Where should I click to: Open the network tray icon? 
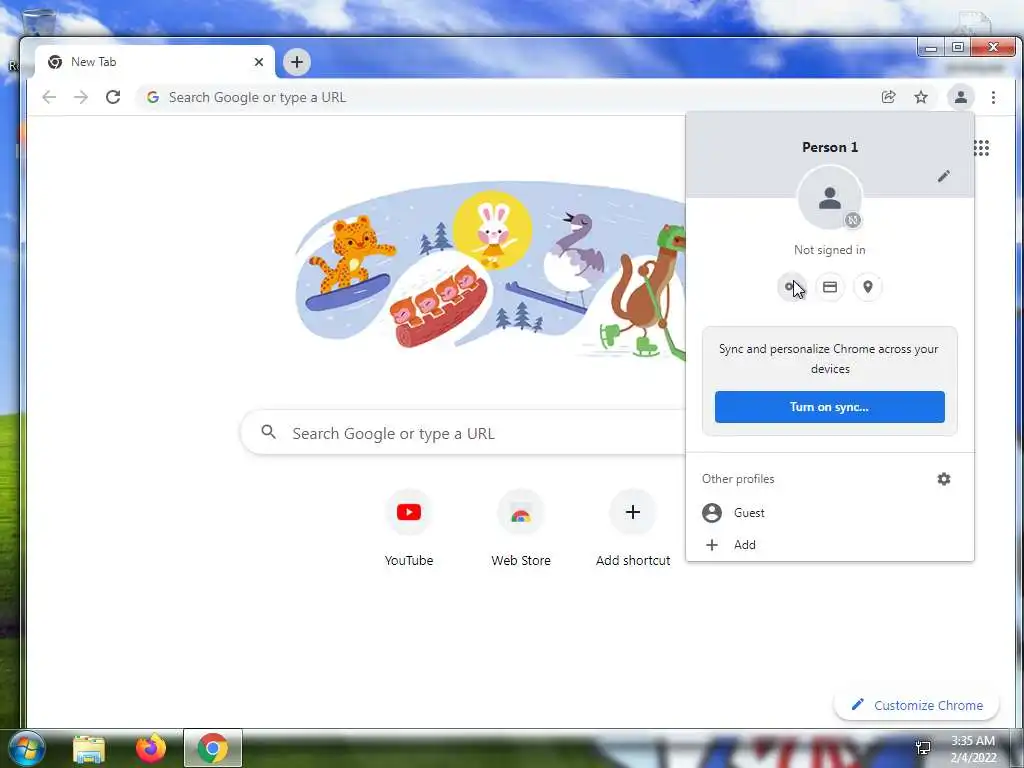coord(923,748)
